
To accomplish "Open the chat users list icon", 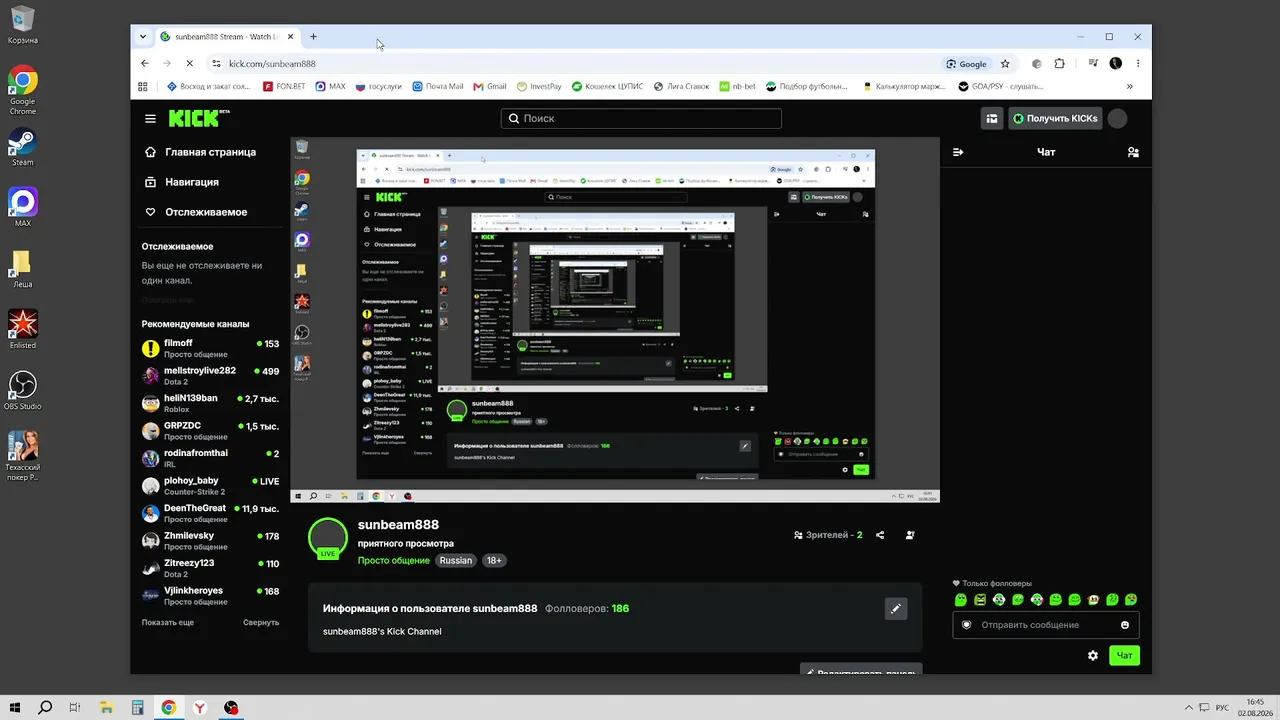I will coord(1133,152).
